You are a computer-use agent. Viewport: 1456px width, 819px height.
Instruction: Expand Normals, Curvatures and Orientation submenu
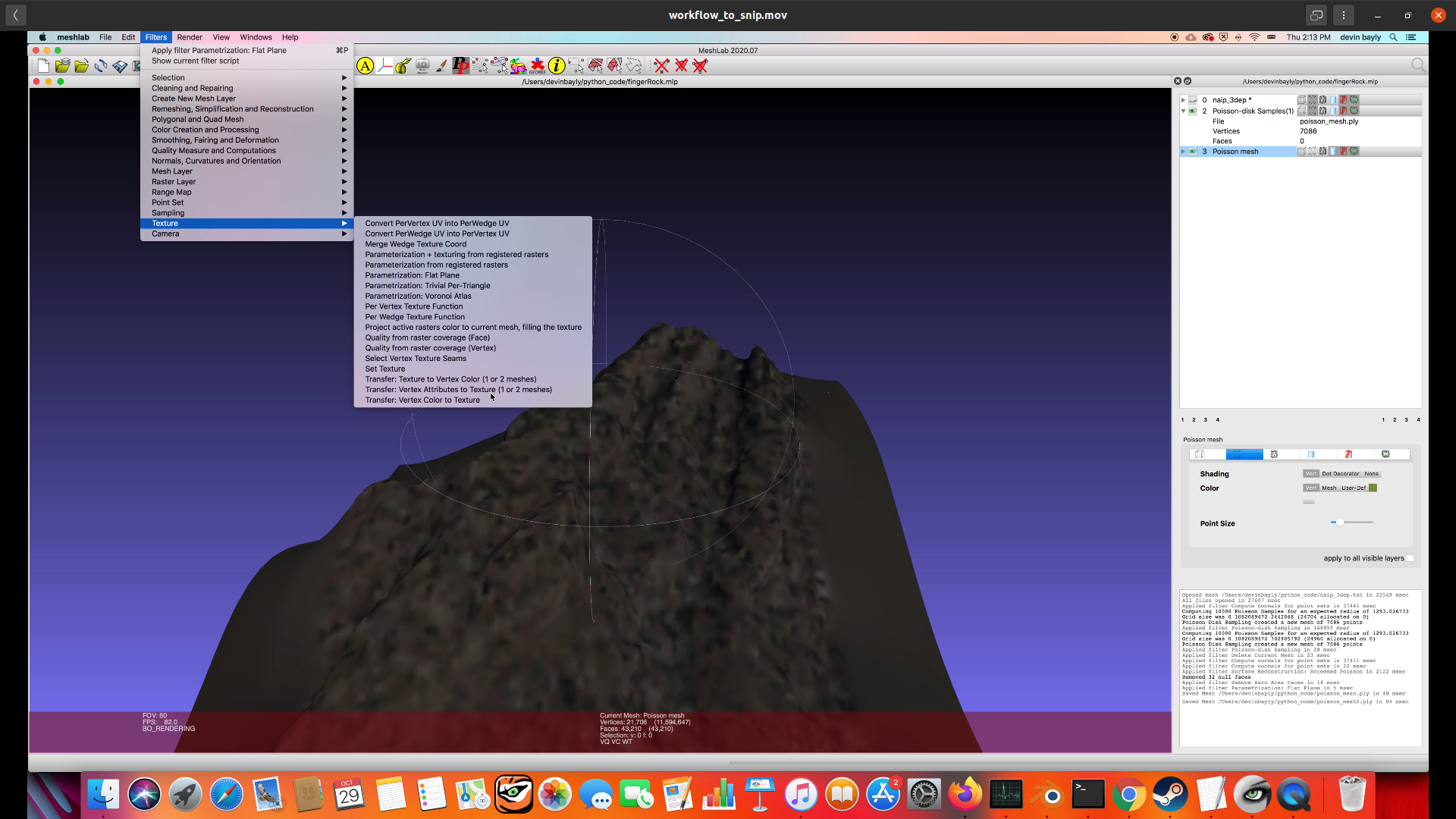point(246,162)
